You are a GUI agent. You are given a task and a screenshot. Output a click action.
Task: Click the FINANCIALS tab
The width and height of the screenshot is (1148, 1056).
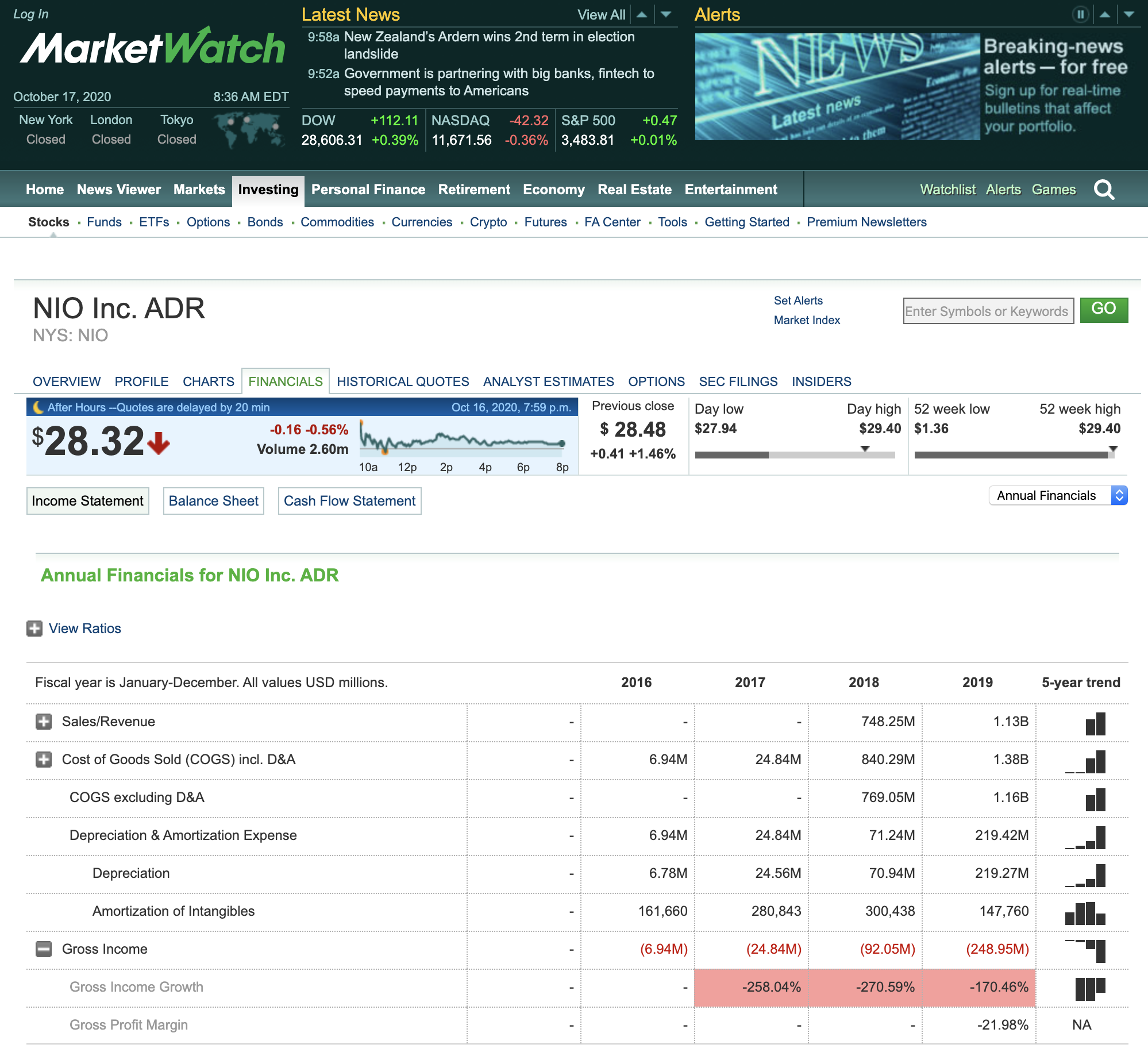286,381
